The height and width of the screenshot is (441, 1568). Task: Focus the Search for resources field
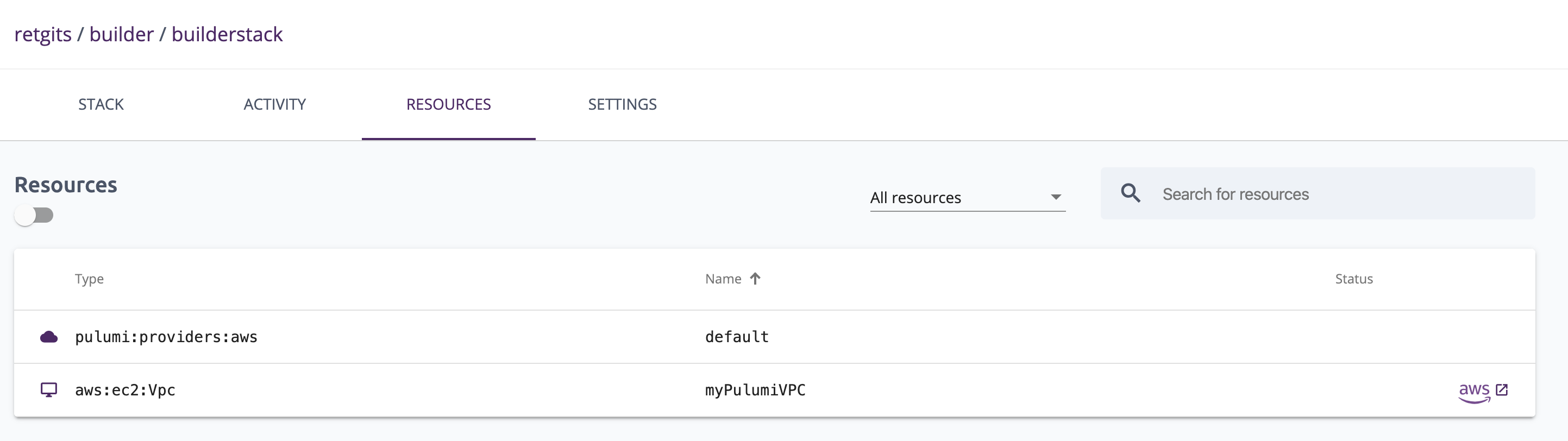(x=1318, y=193)
